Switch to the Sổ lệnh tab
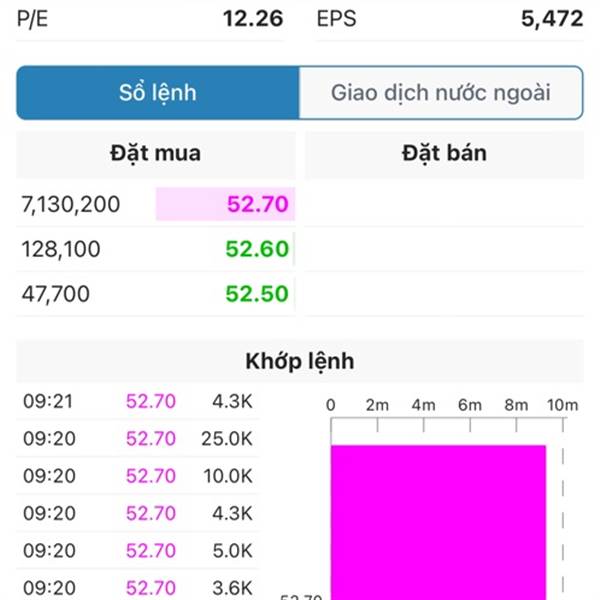 point(158,93)
